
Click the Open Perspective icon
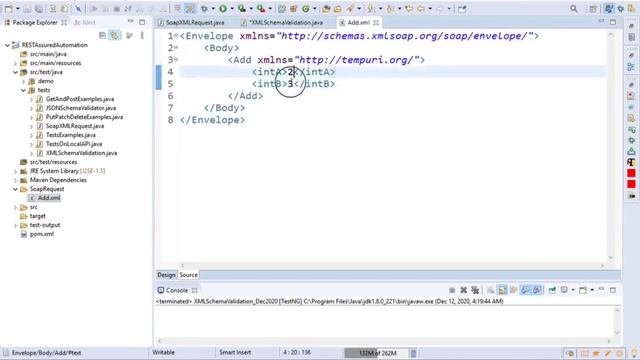coord(593,9)
